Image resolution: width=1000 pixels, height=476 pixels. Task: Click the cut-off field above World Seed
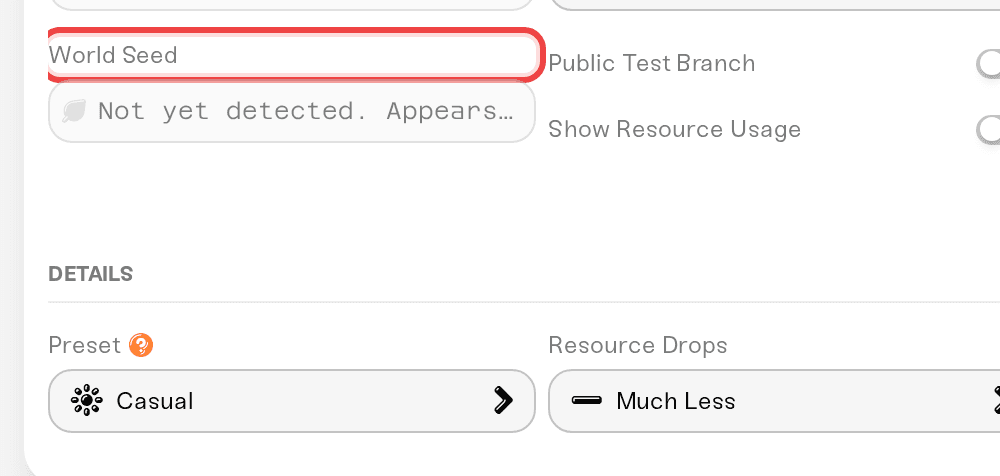292,5
